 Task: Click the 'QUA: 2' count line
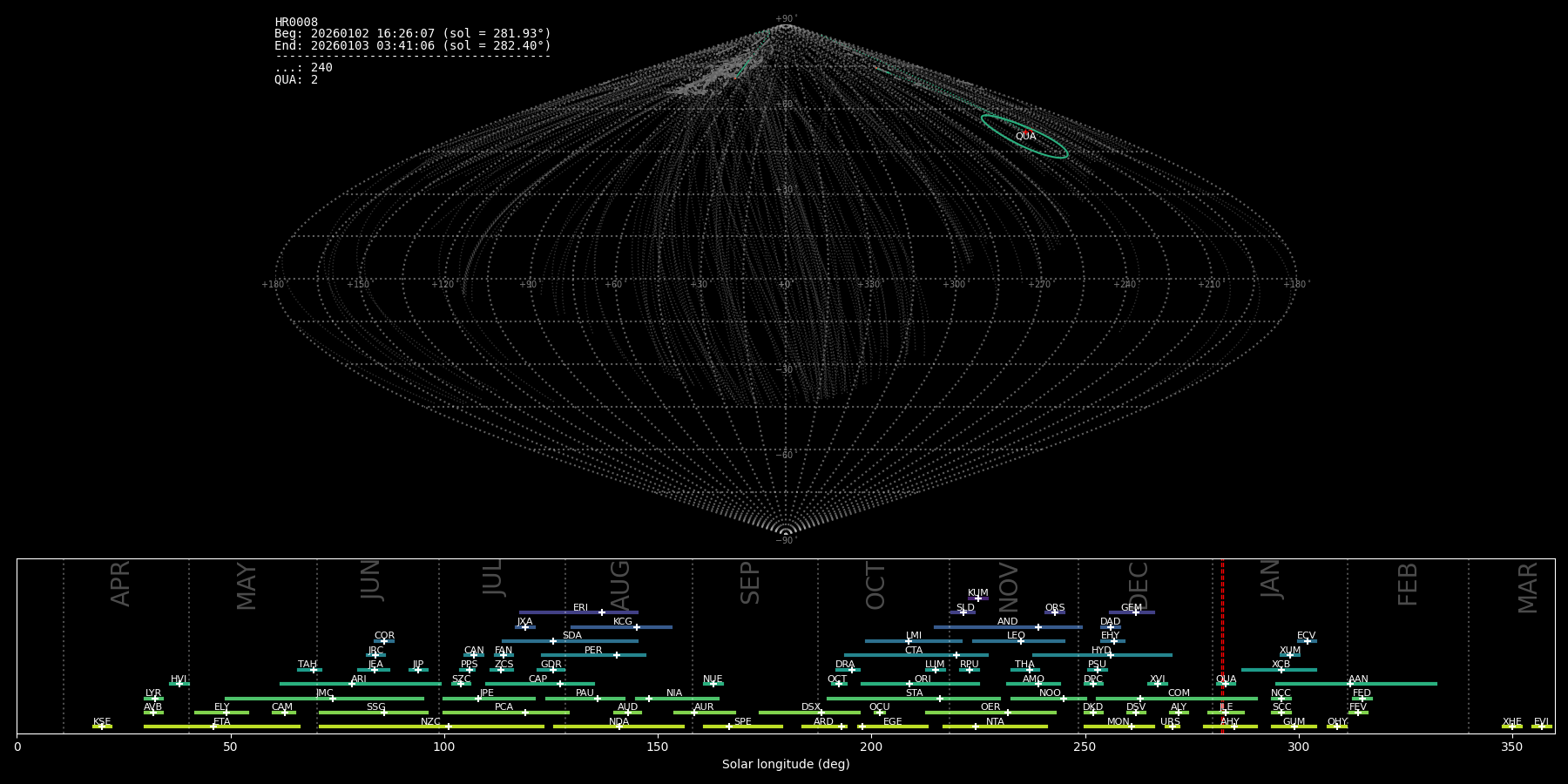(296, 79)
